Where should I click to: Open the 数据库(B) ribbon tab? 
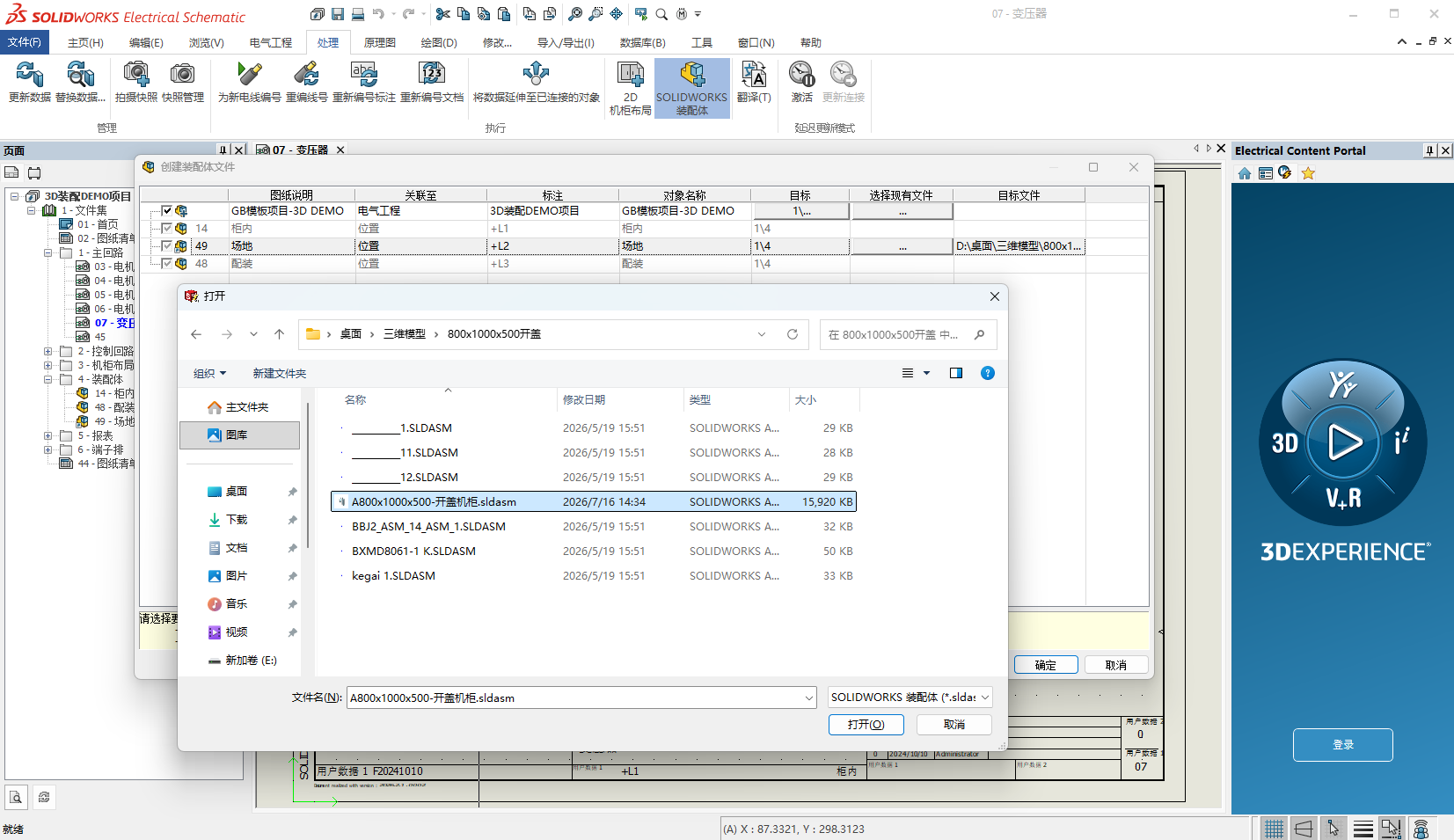643,42
